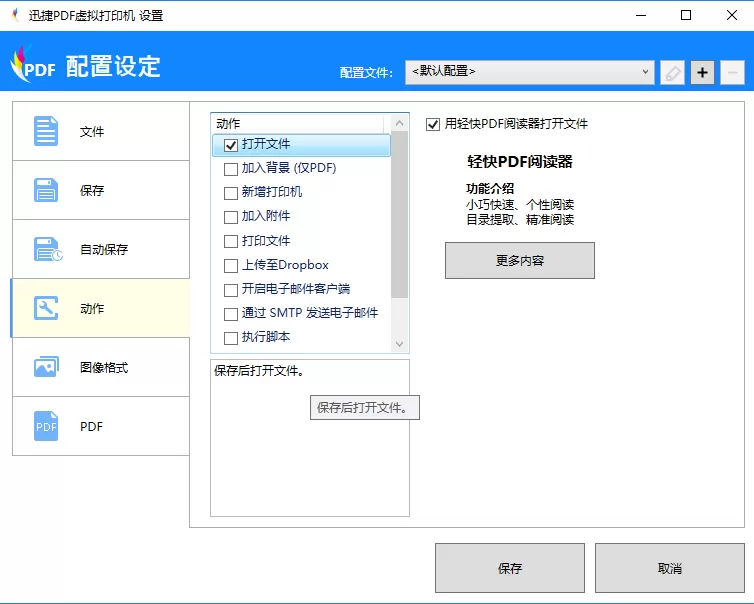Remove profile with the minus icon

732,73
